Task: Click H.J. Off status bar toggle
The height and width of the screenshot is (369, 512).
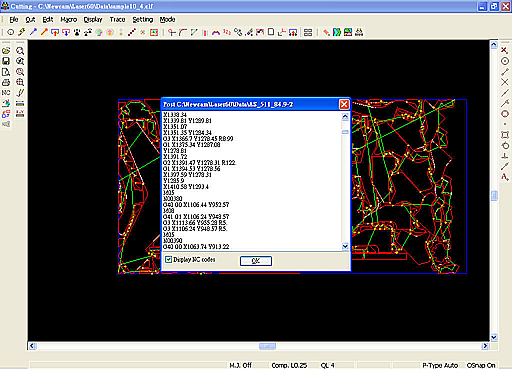Action: [241, 365]
